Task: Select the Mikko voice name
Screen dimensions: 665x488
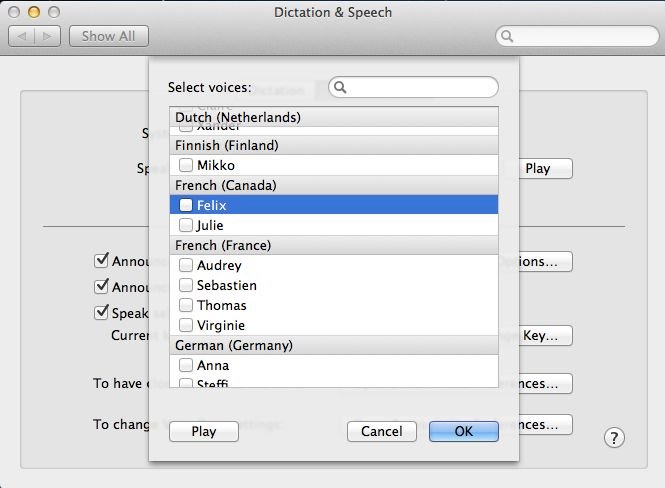Action: [216, 165]
